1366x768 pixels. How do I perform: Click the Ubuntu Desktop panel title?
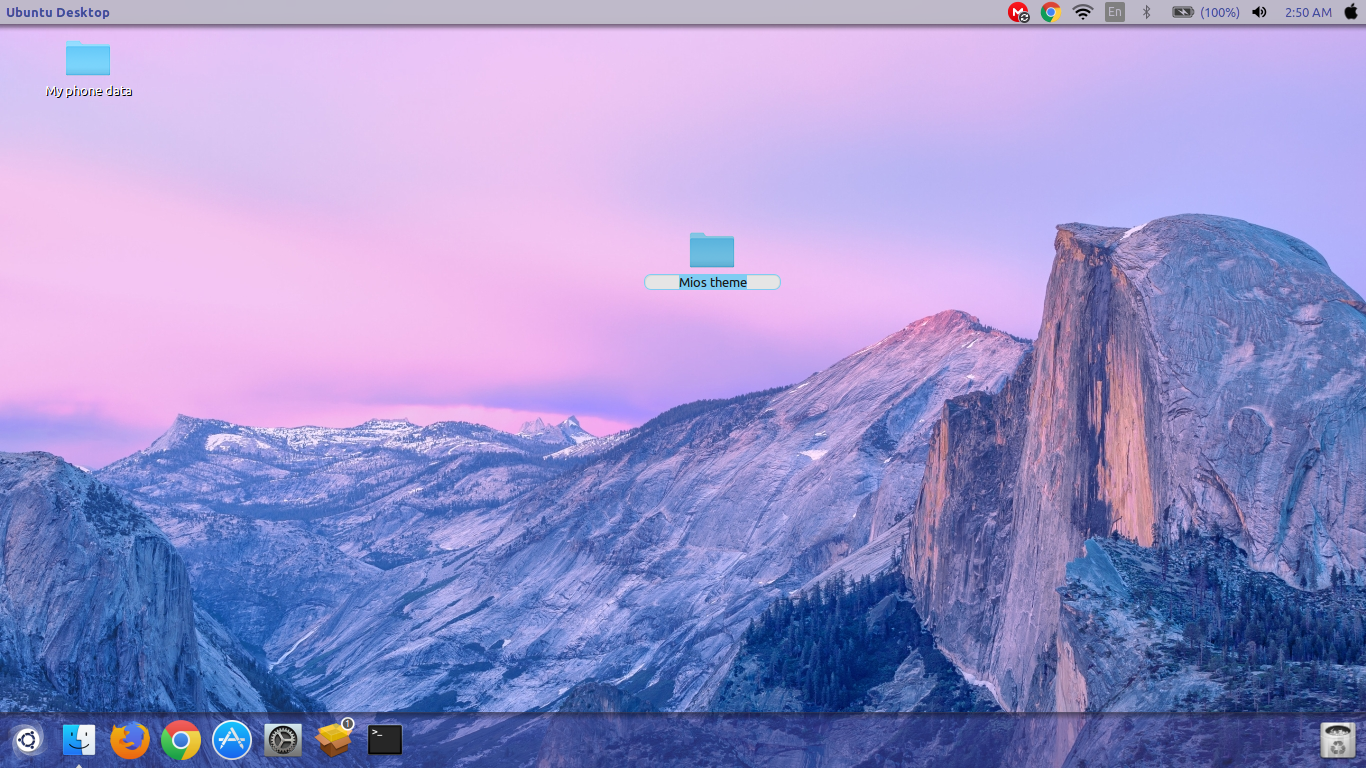[x=58, y=12]
